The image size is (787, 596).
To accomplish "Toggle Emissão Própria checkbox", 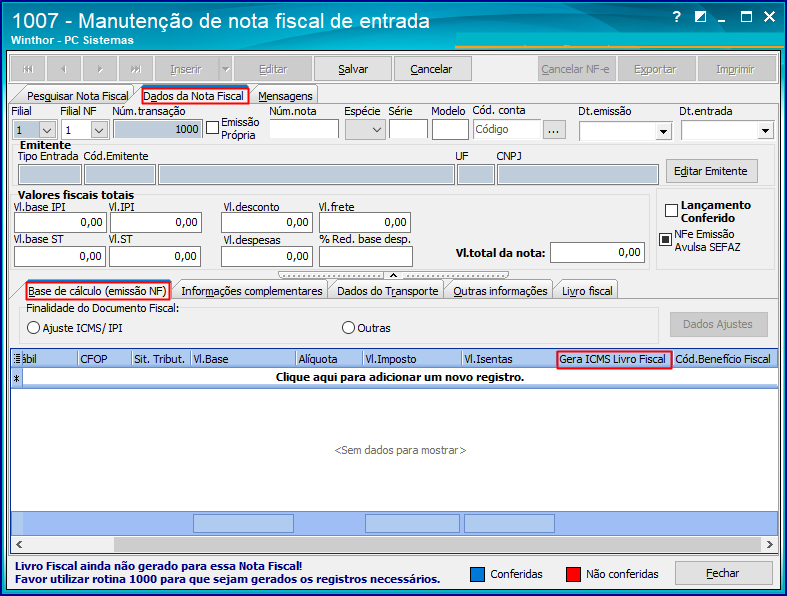I will pos(213,128).
